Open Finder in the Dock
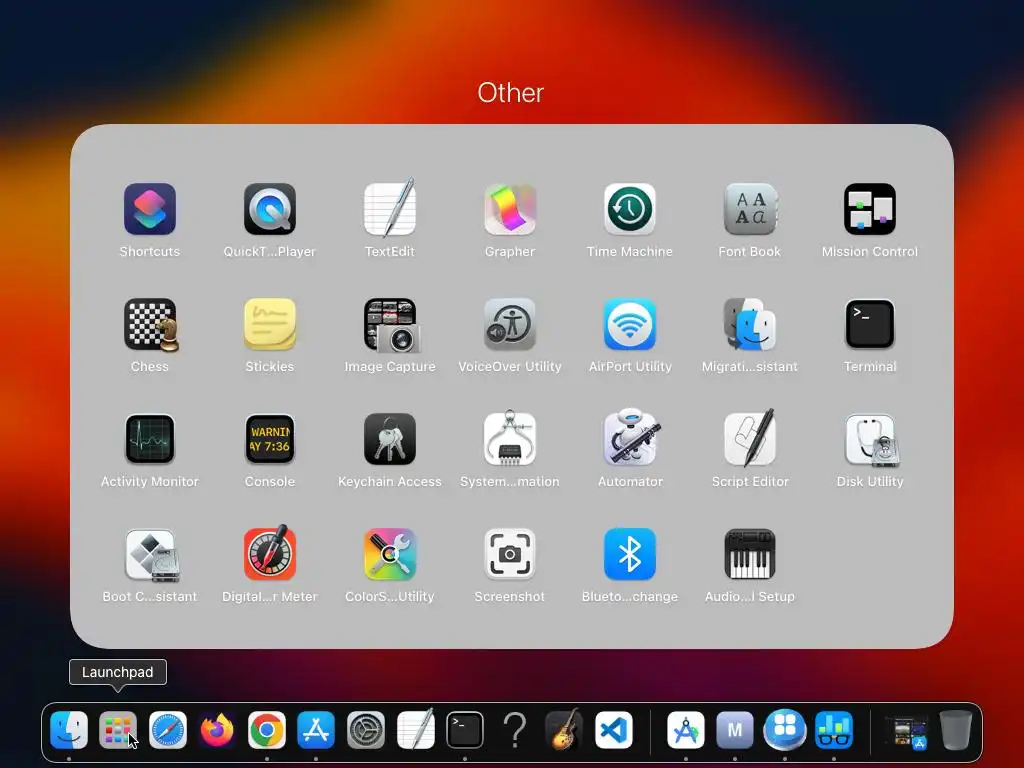The image size is (1024, 768). (x=69, y=729)
